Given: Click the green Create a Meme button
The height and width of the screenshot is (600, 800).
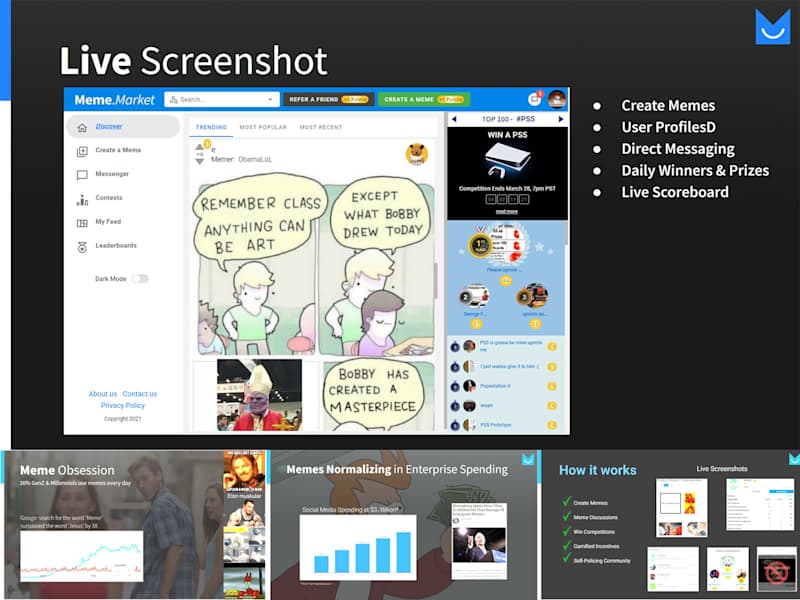Looking at the screenshot, I should [424, 99].
